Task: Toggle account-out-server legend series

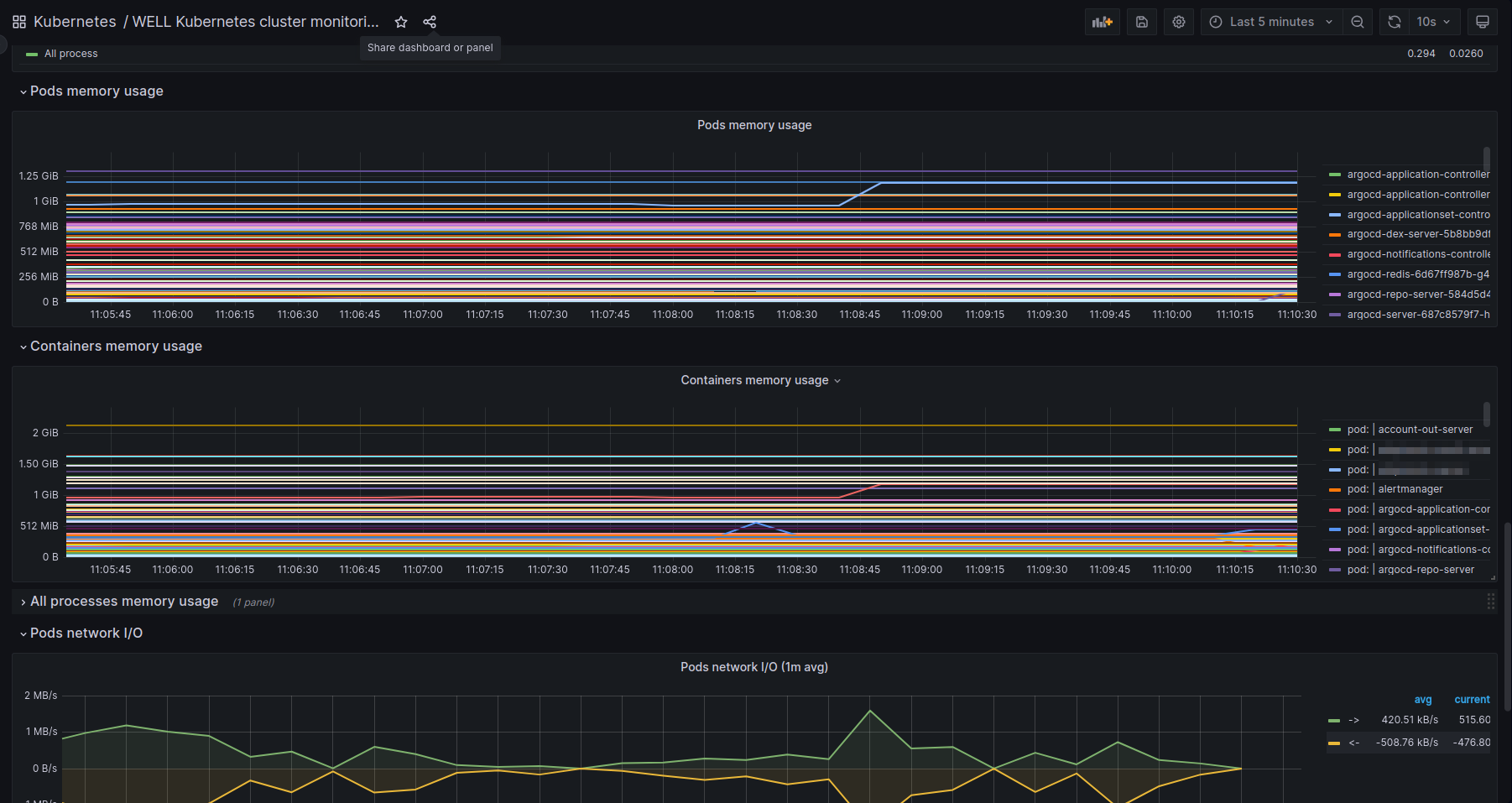Action: pyautogui.click(x=1425, y=430)
